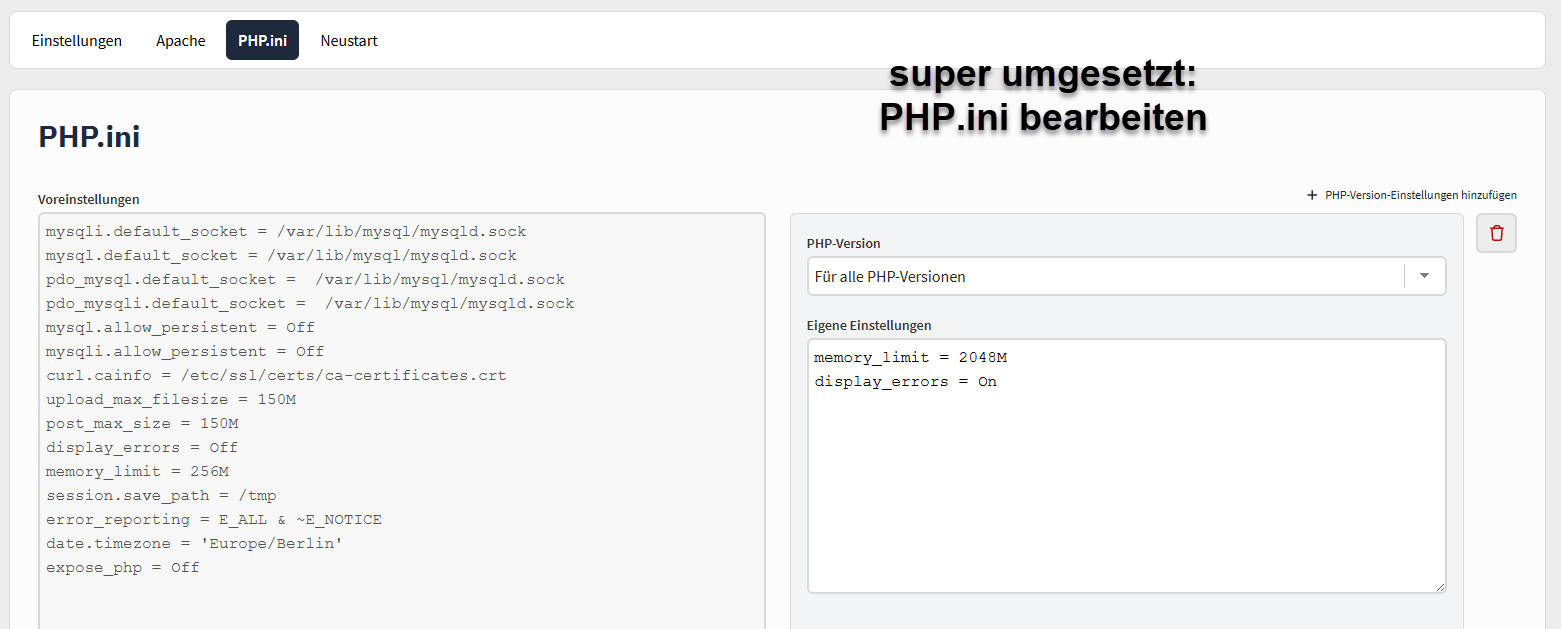Click line error_reporting = E_ALL & ~E_NOTICE
1561x629 pixels.
(214, 519)
